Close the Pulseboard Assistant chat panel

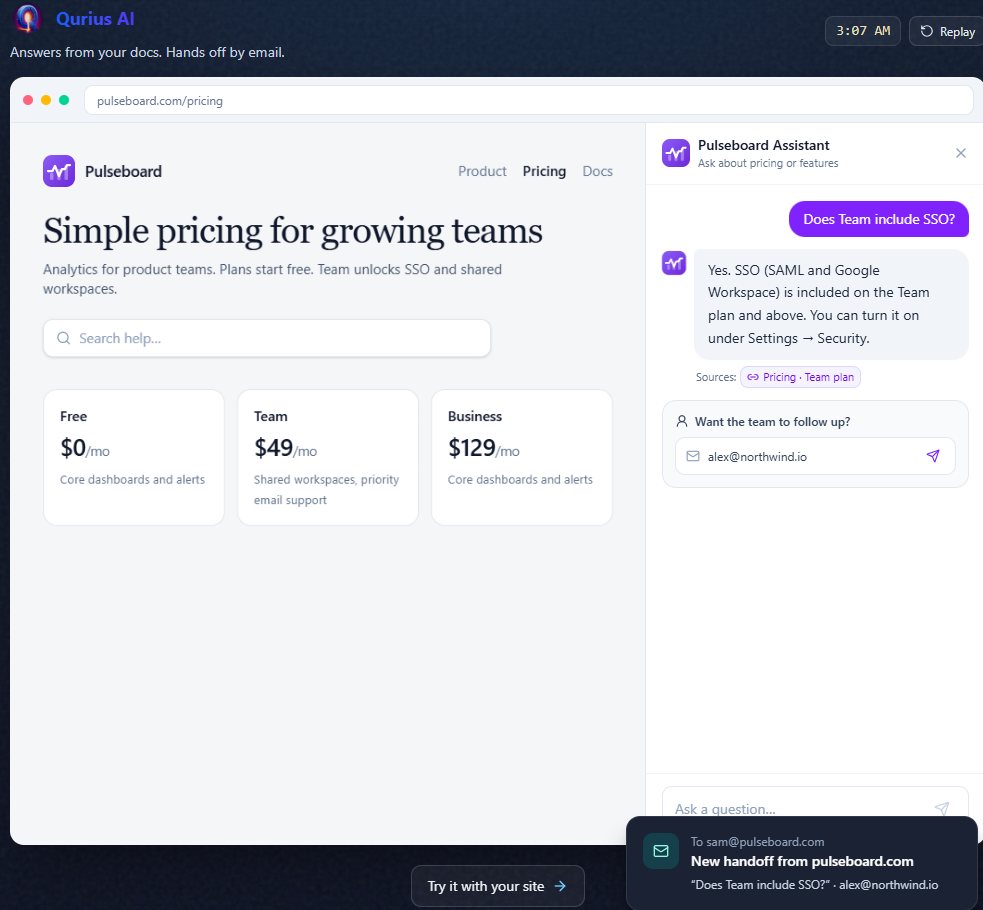960,153
